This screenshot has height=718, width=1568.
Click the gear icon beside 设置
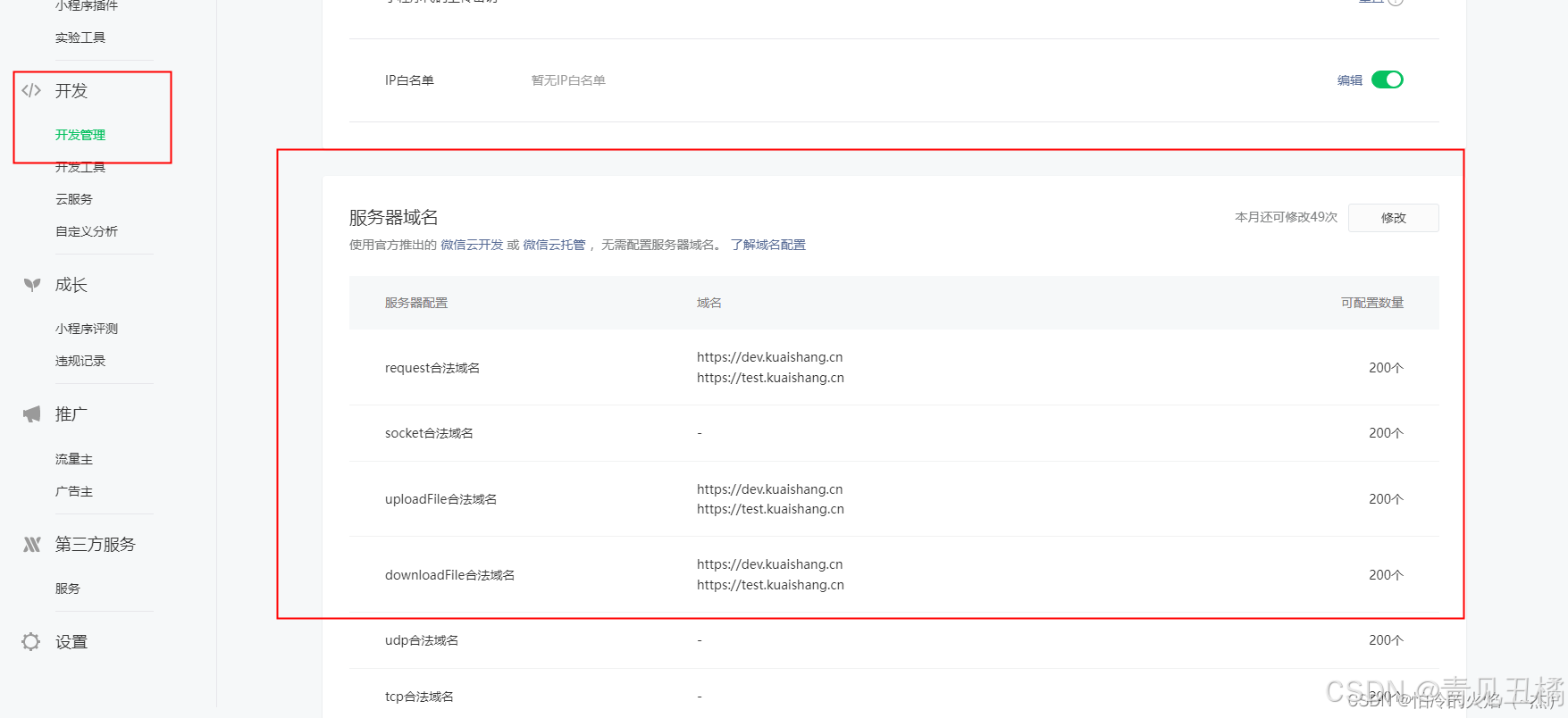(x=31, y=642)
